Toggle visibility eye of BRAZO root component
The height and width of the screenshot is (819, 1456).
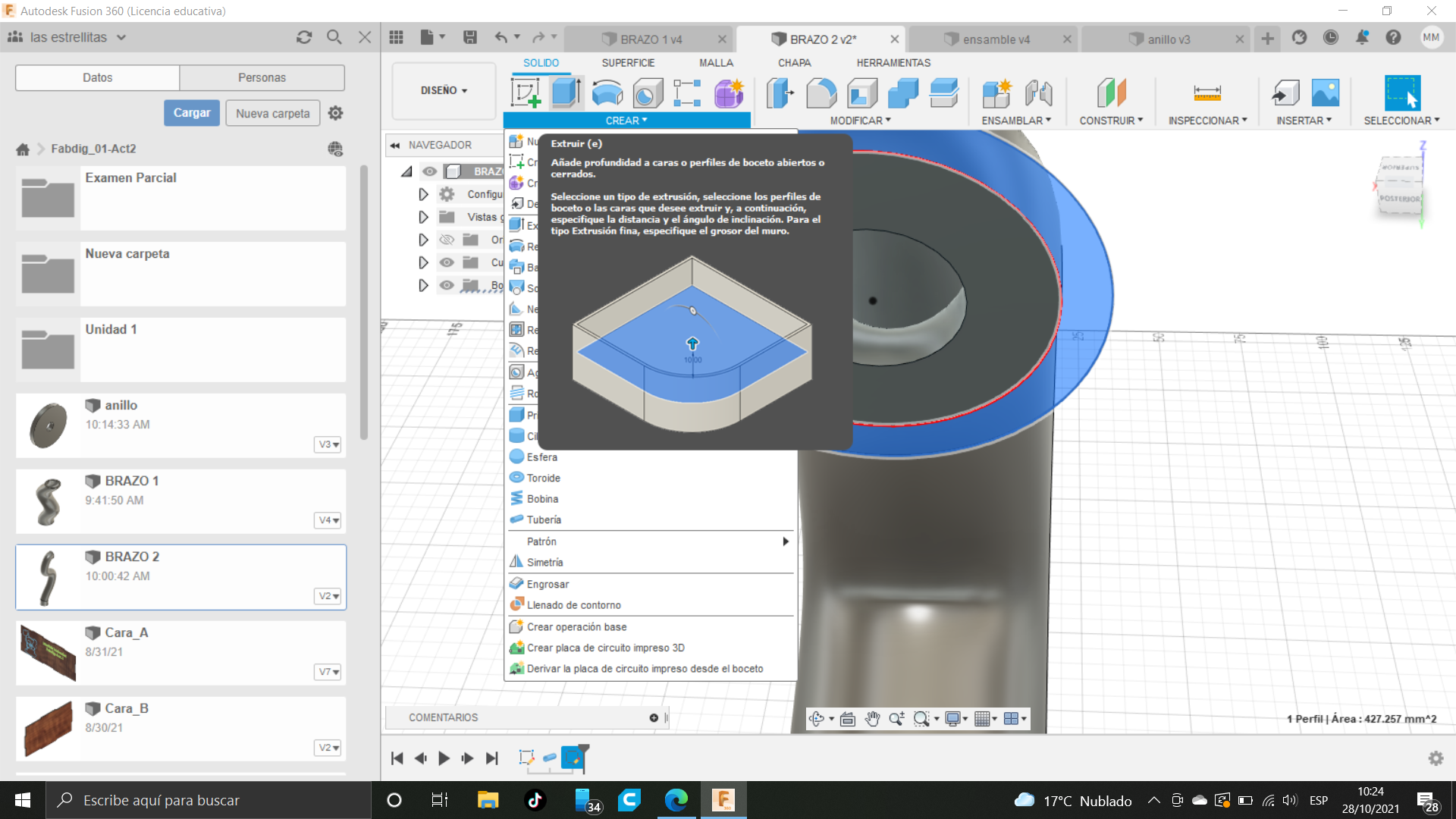430,171
